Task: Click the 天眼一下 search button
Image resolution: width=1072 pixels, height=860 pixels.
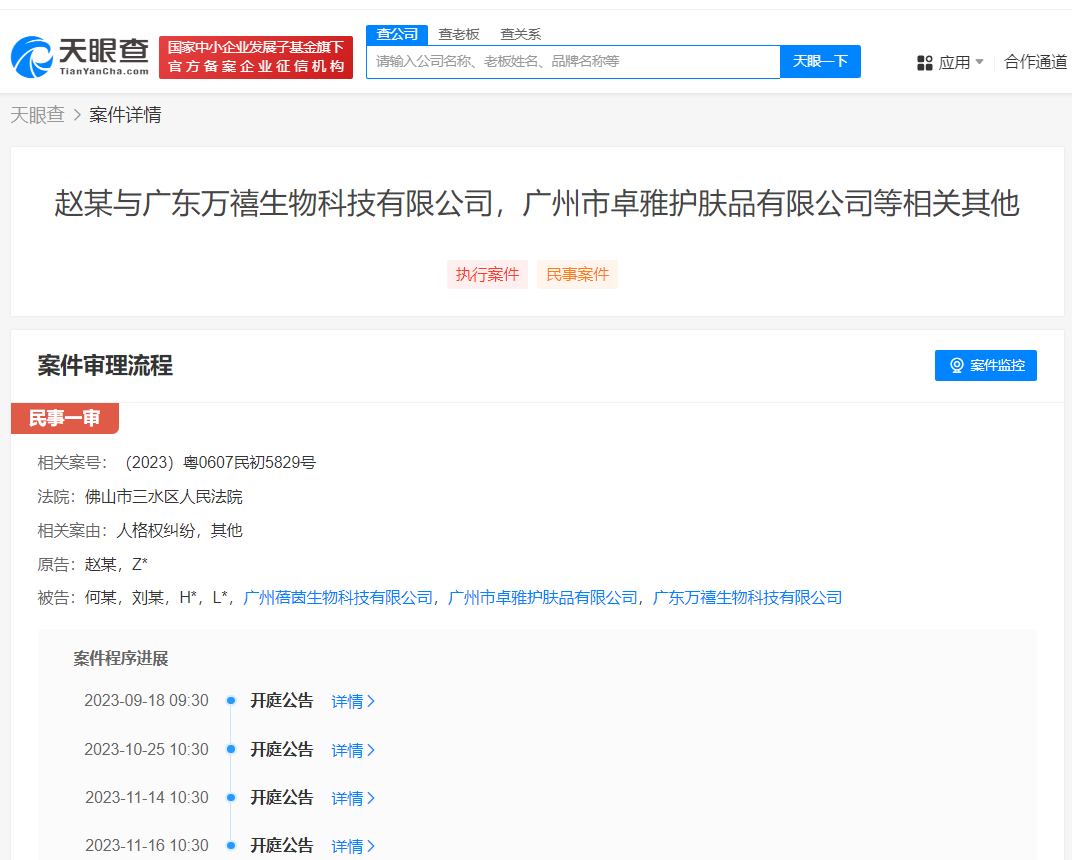Action: pyautogui.click(x=820, y=61)
